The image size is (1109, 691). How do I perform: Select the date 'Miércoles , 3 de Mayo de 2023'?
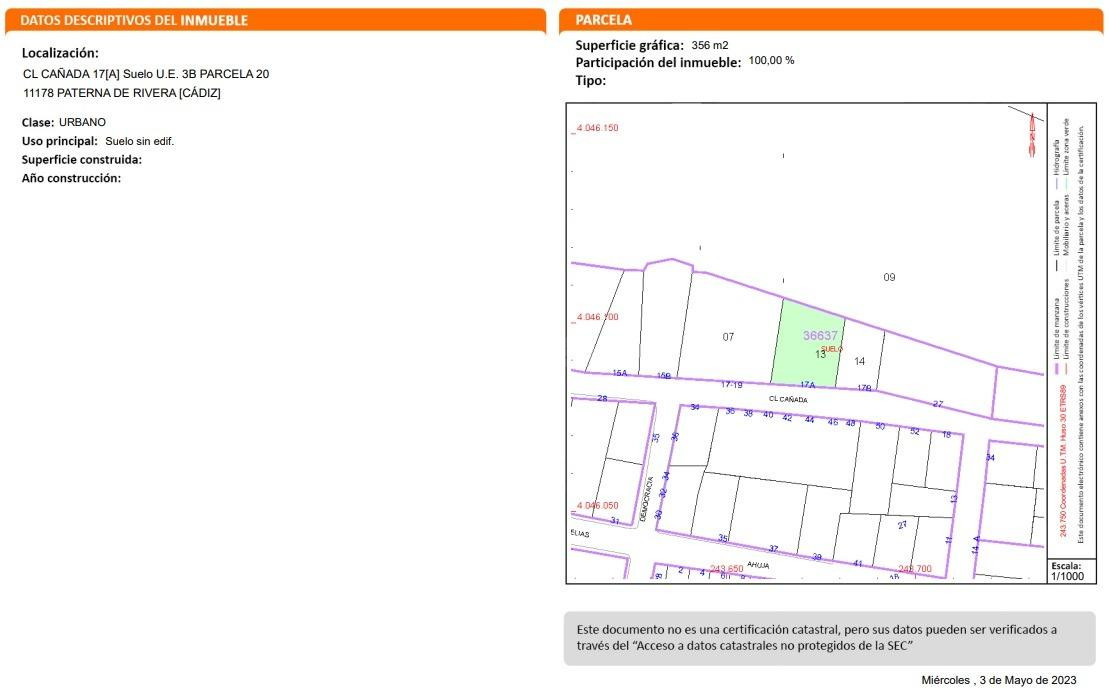click(999, 680)
